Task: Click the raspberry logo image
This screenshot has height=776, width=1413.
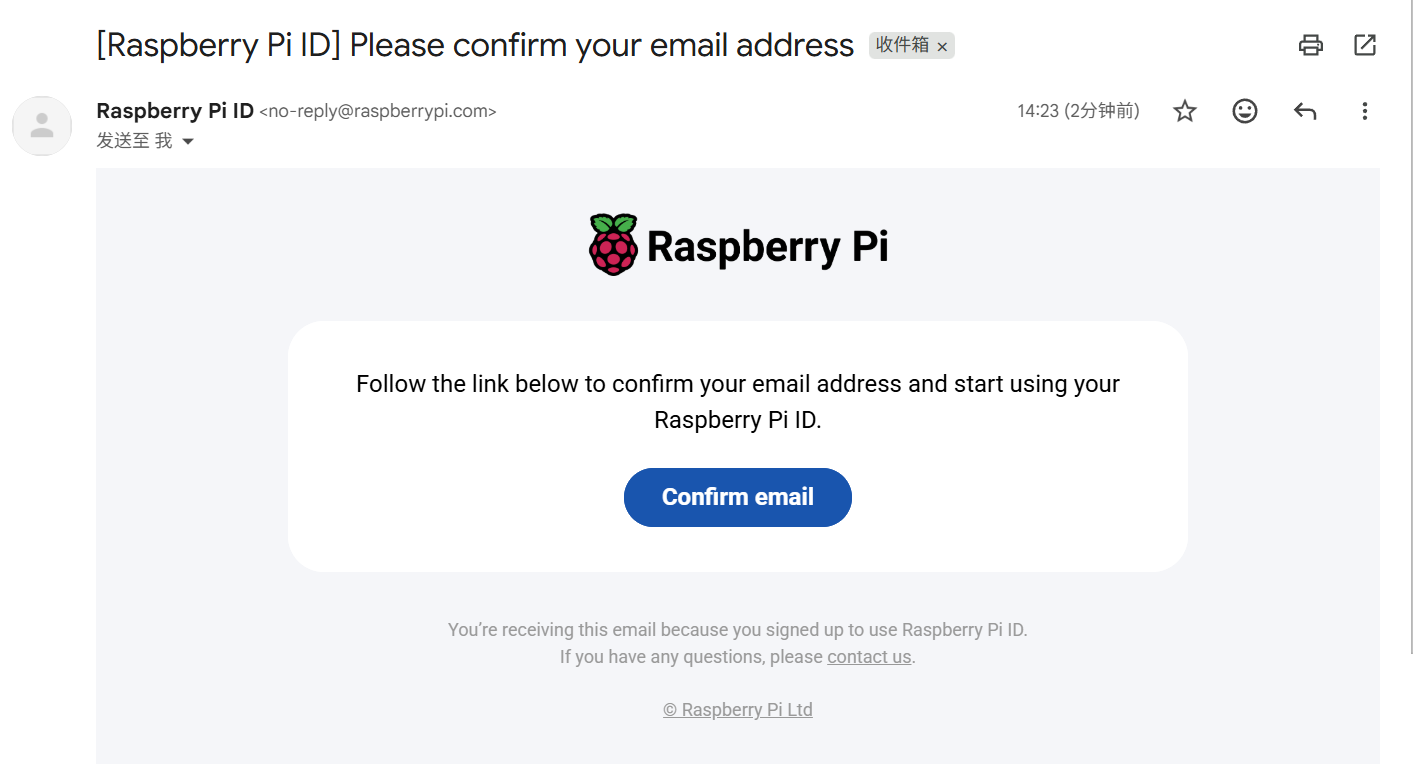Action: [613, 245]
